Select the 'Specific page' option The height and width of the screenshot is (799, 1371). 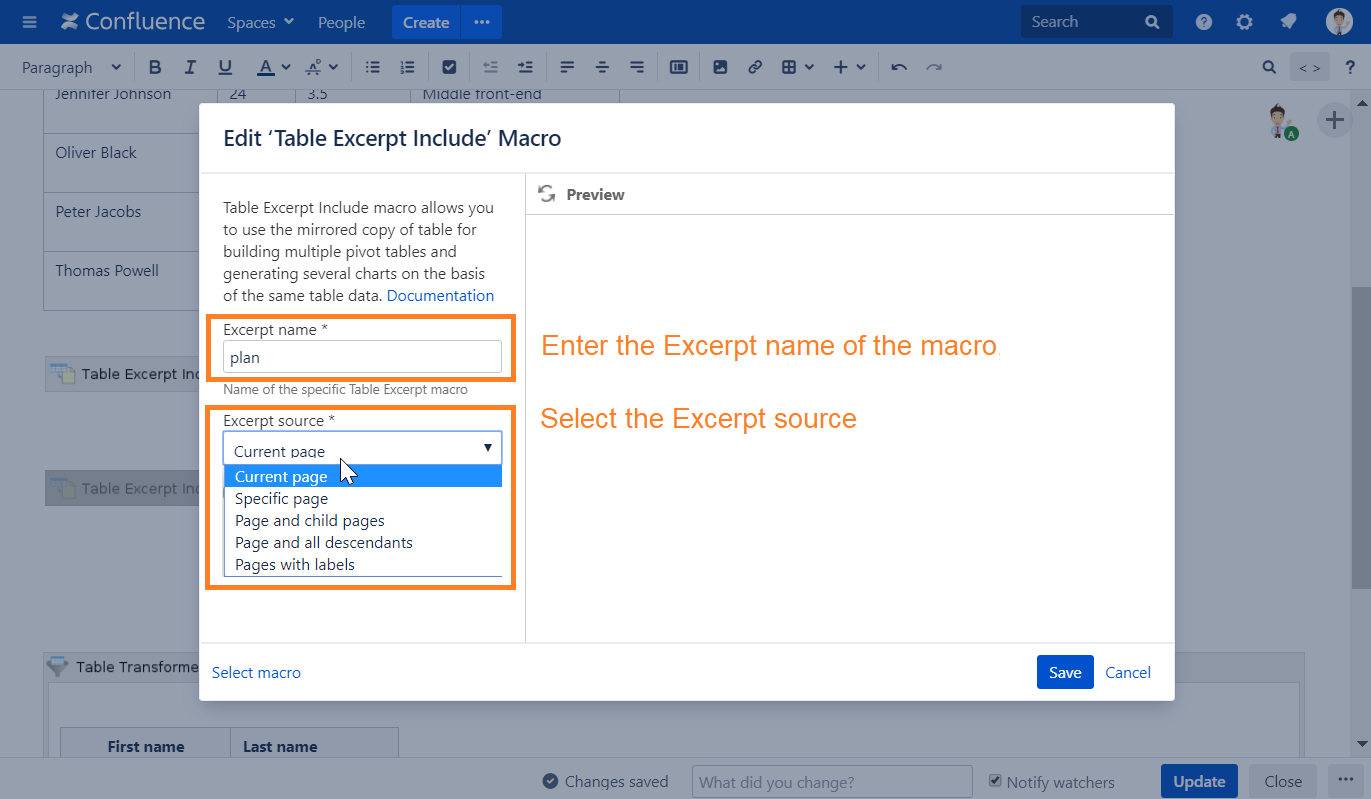281,499
